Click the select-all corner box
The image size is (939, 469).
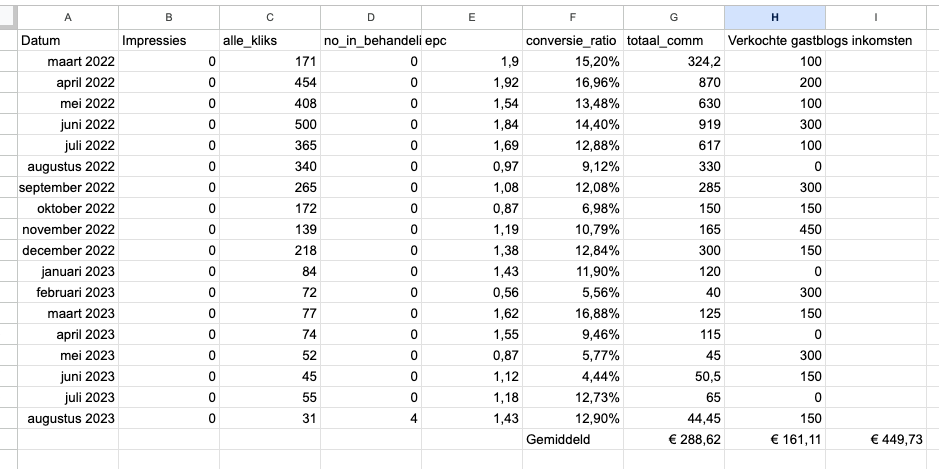point(8,17)
